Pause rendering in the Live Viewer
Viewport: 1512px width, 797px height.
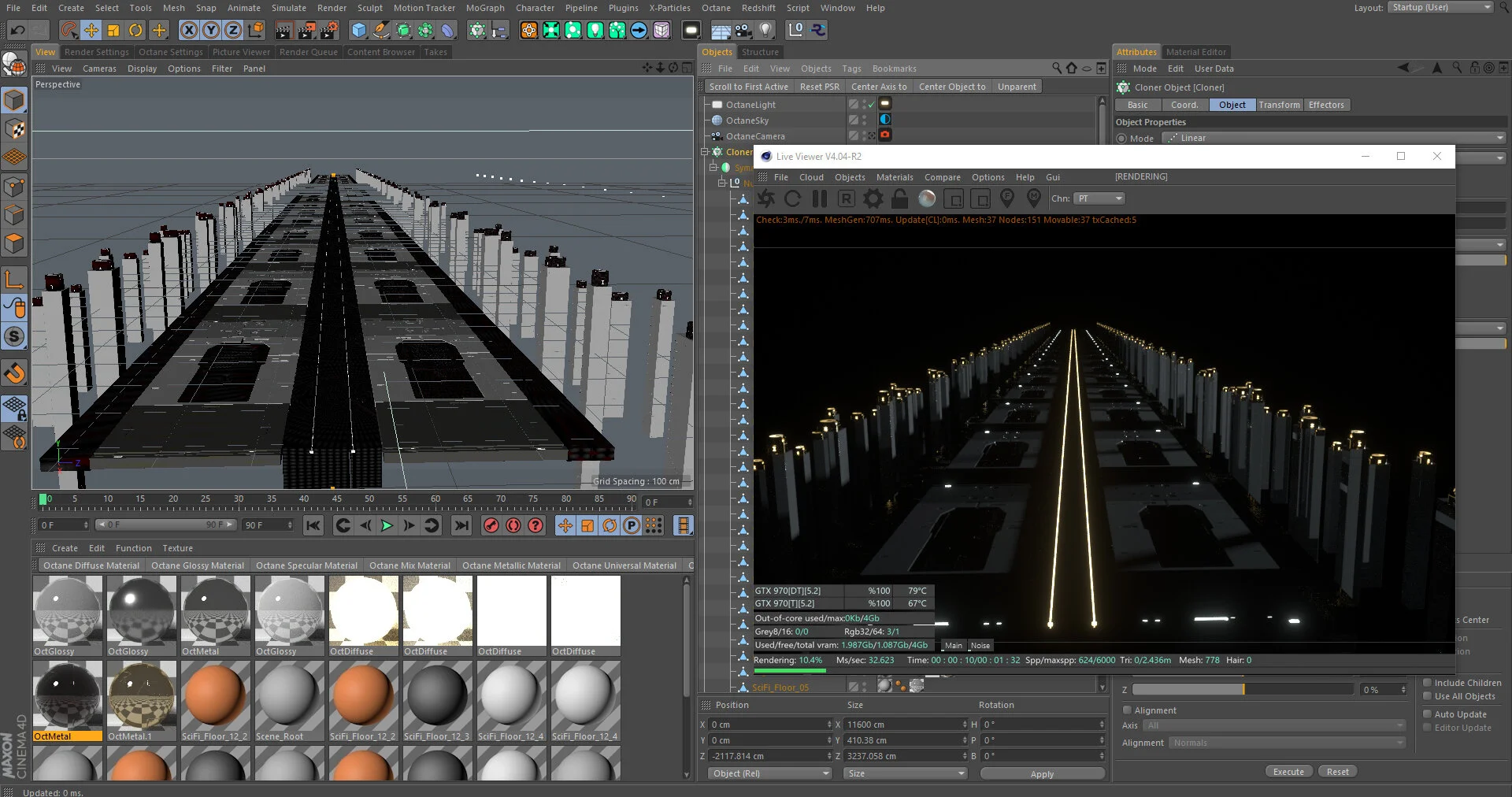pos(819,198)
